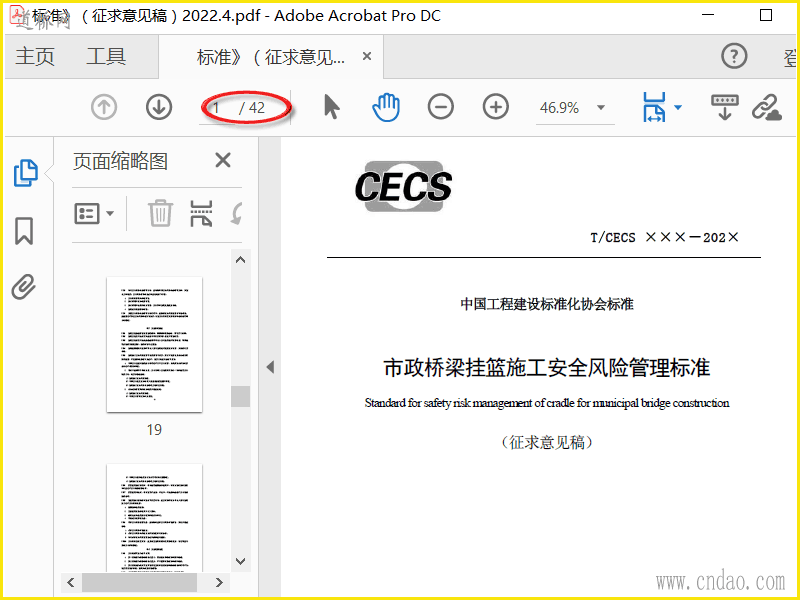Click thumbnail scrollbar up arrow
Image resolution: width=800 pixels, height=600 pixels.
coord(241,259)
